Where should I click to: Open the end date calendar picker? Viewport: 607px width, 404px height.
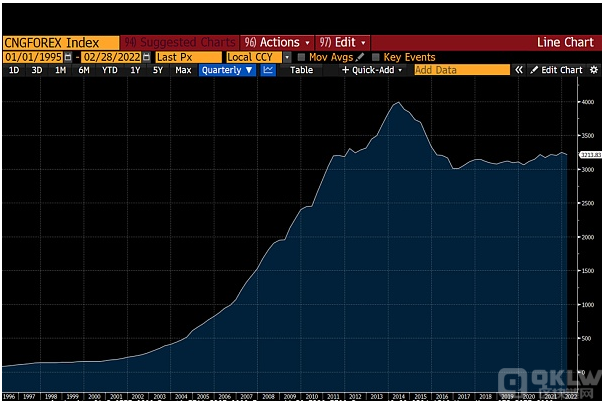coord(145,58)
